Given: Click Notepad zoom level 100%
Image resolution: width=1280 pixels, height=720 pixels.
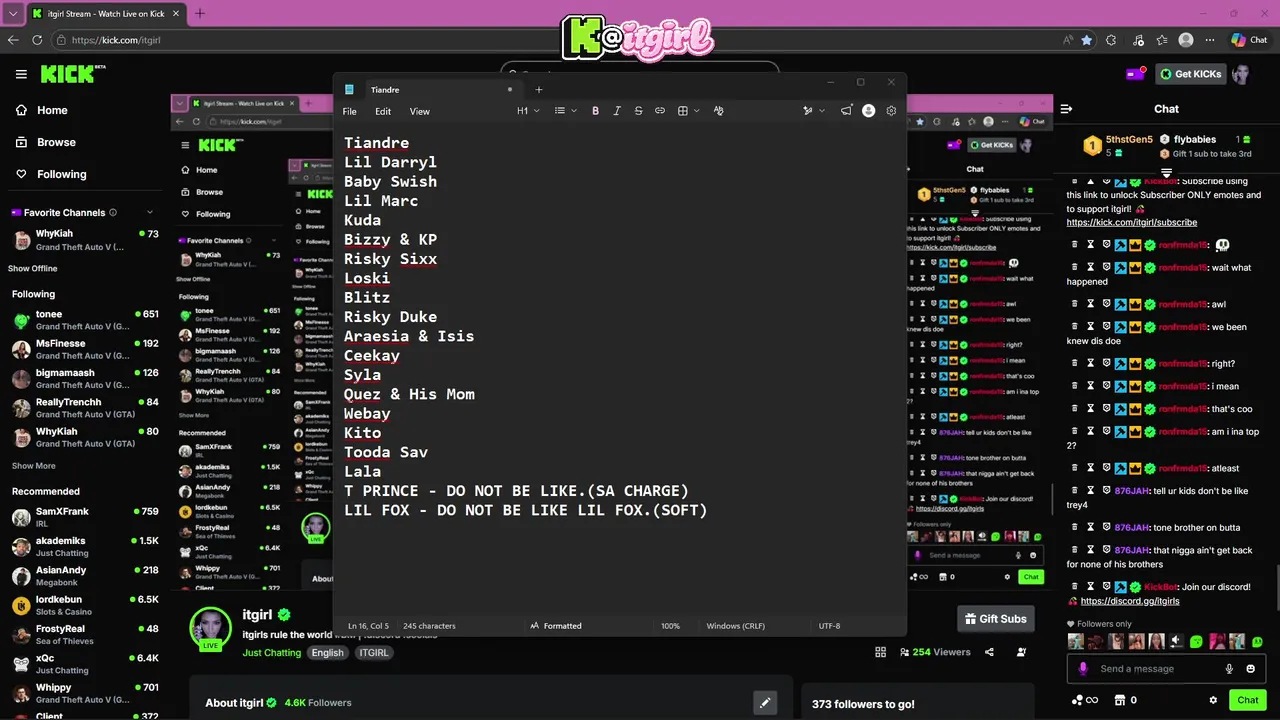Looking at the screenshot, I should tap(670, 626).
